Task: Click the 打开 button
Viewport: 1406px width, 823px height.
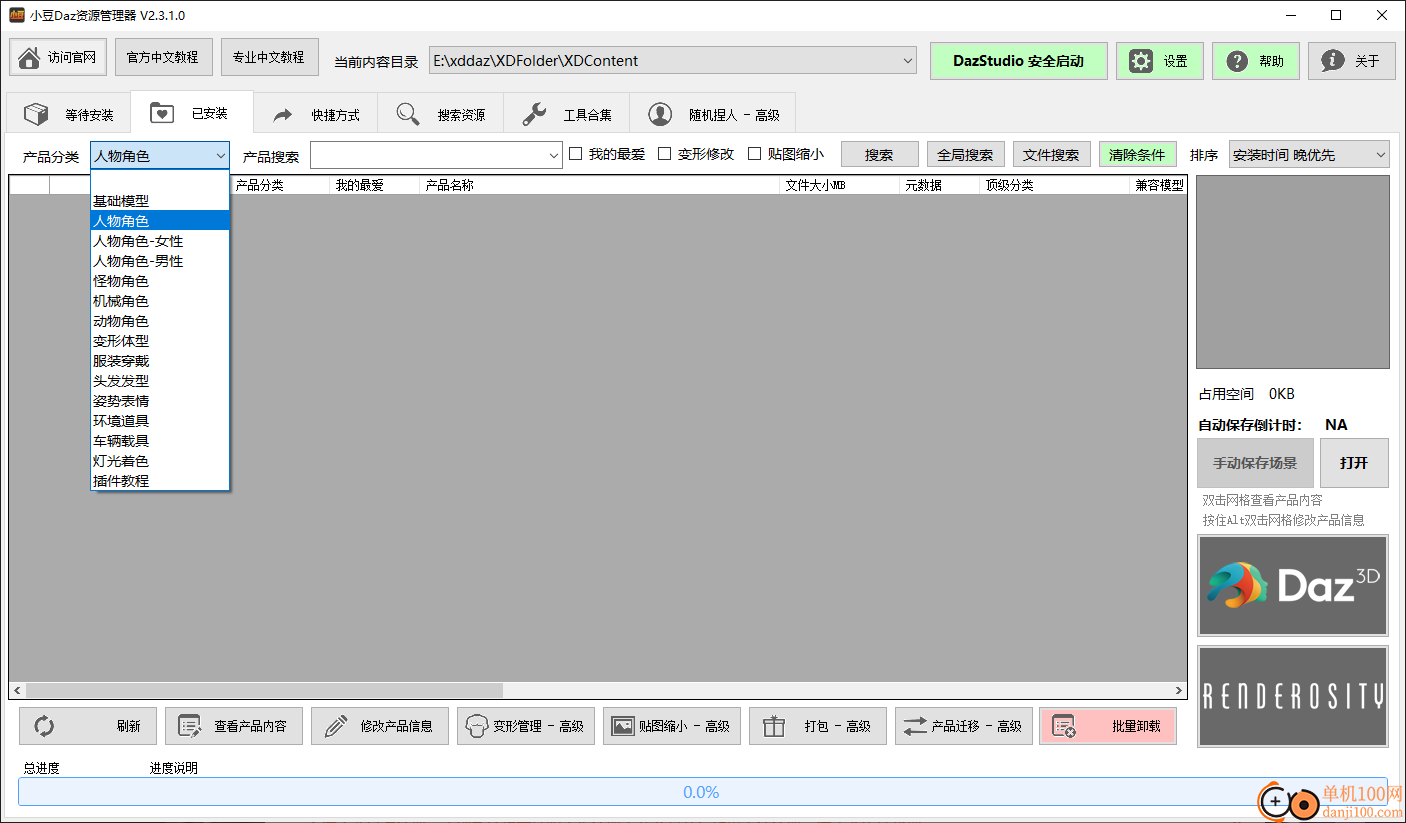Action: [x=1354, y=463]
